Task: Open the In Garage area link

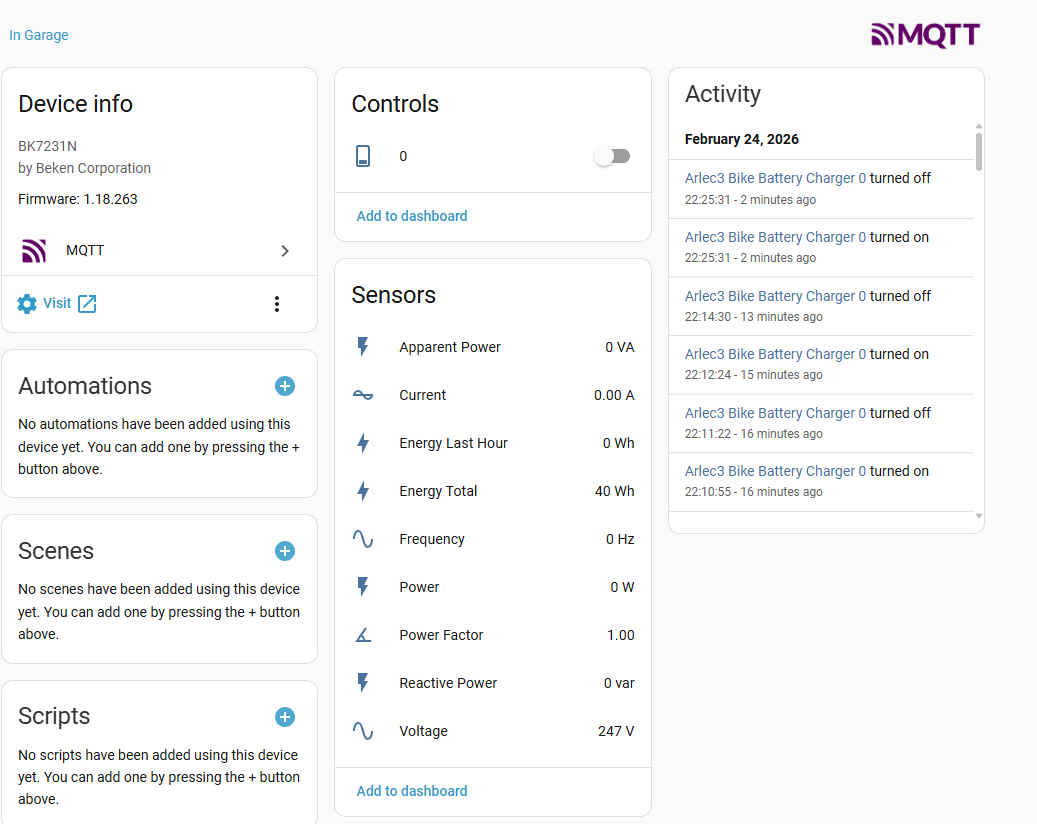Action: point(39,35)
